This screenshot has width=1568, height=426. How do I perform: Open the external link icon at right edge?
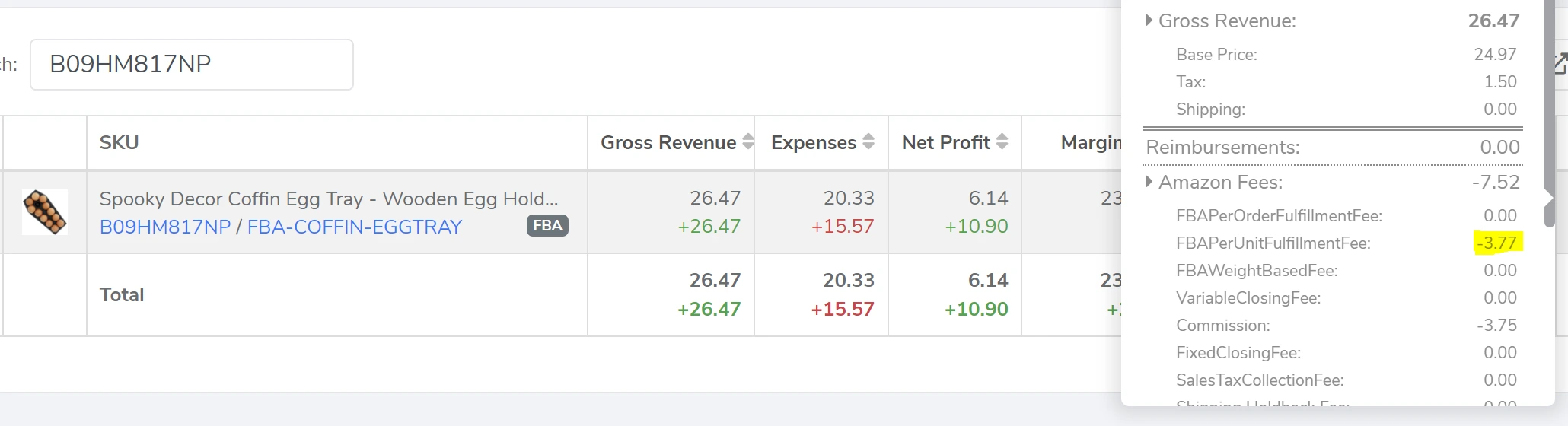tap(1560, 64)
